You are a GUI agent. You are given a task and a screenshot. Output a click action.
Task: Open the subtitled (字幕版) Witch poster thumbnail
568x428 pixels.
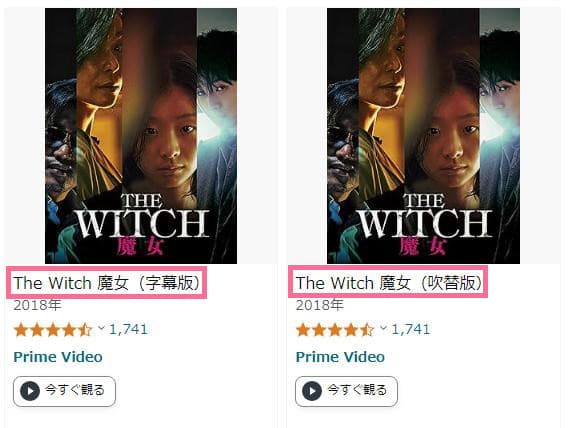point(141,136)
